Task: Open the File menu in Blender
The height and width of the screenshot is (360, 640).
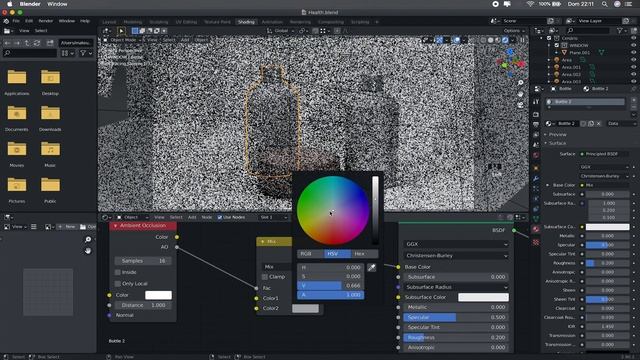Action: click(16, 21)
